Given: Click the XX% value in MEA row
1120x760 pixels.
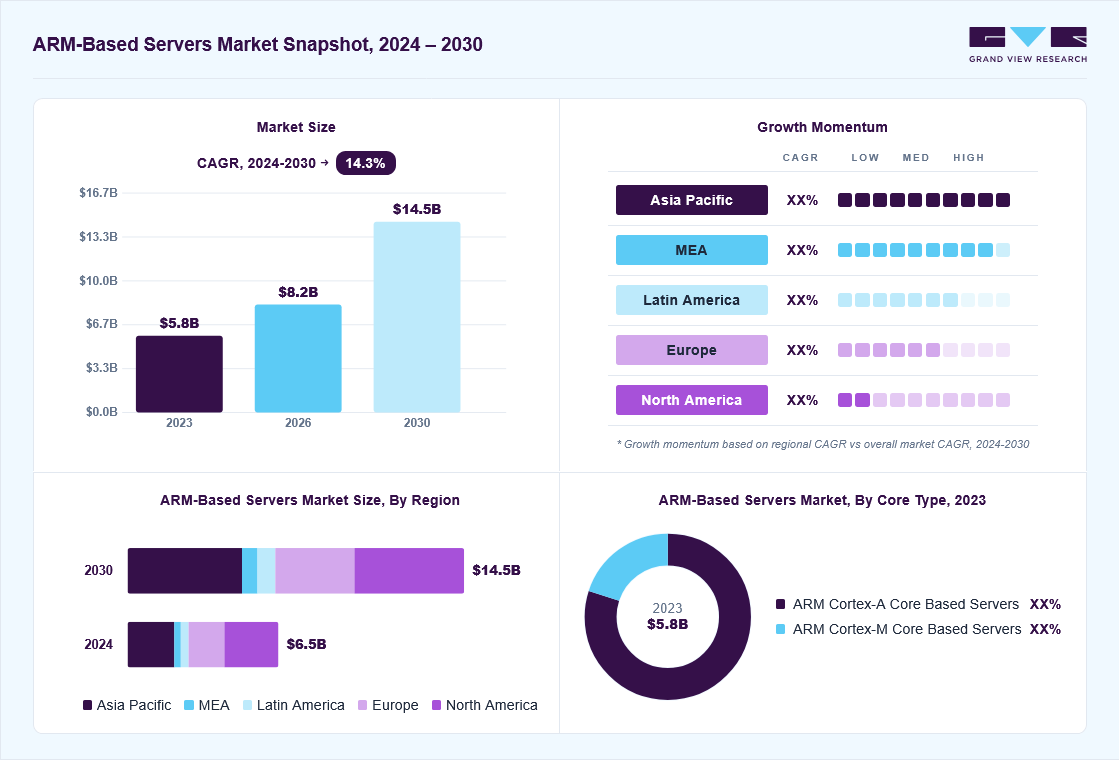Looking at the screenshot, I should tap(802, 251).
